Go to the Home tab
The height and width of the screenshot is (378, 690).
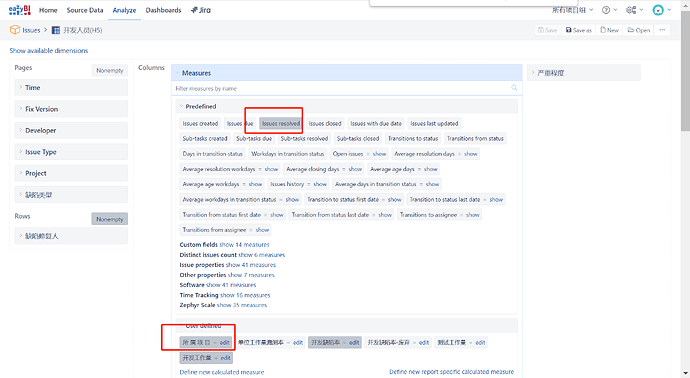point(48,10)
